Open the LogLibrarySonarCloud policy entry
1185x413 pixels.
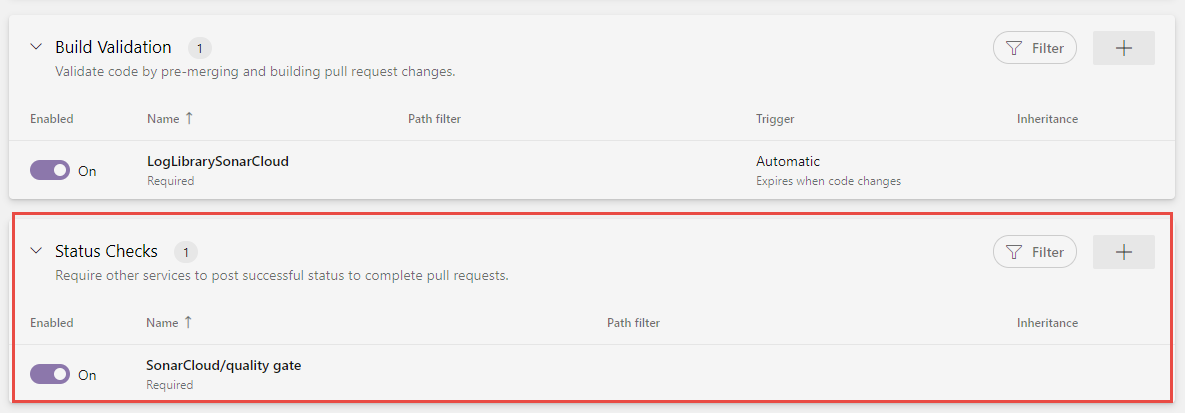pyautogui.click(x=218, y=161)
